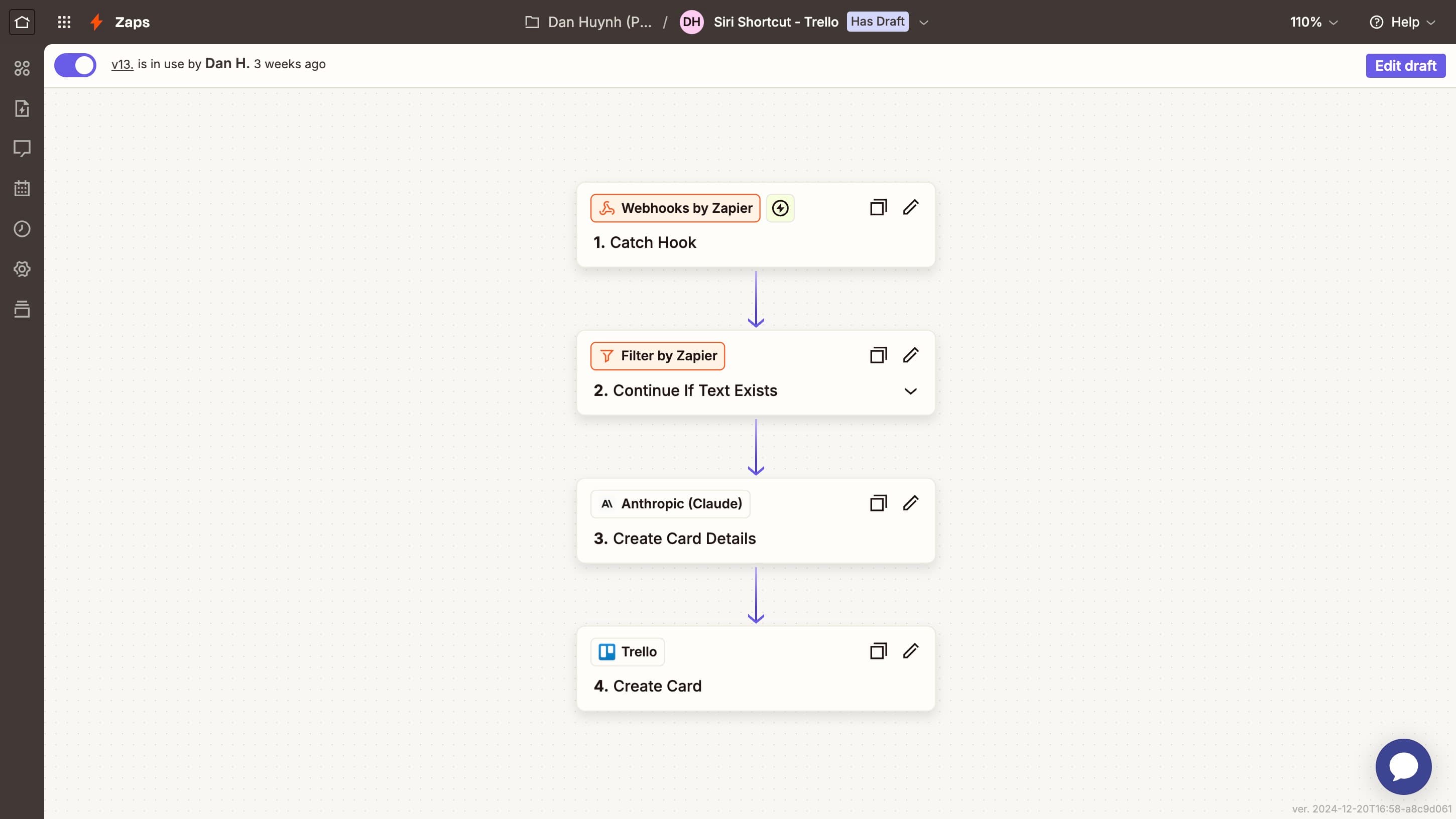
Task: Duplicate the Trello Create Card step
Action: pyautogui.click(x=878, y=651)
